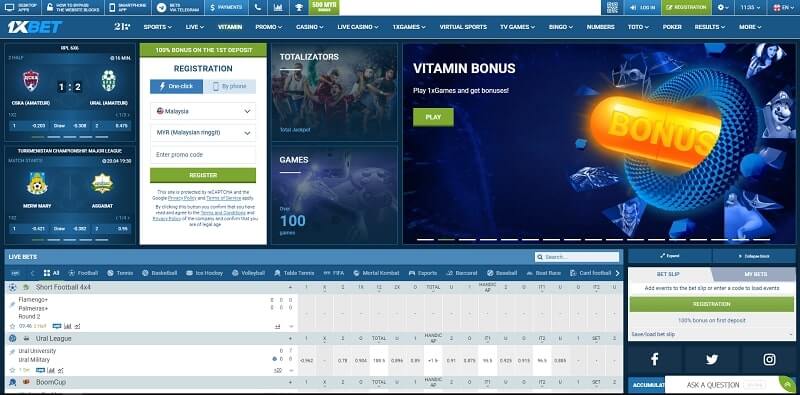Open settings gear in top bar
The height and width of the screenshot is (395, 800).
[723, 7]
